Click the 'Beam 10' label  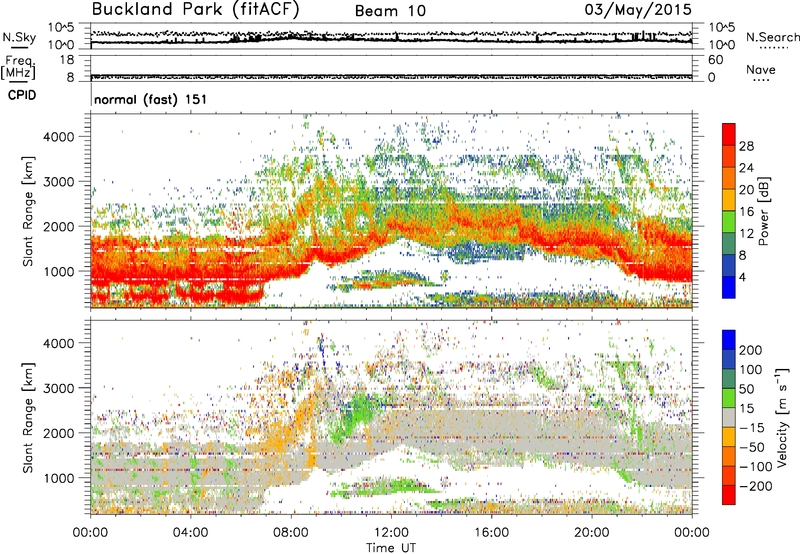pyautogui.click(x=390, y=11)
